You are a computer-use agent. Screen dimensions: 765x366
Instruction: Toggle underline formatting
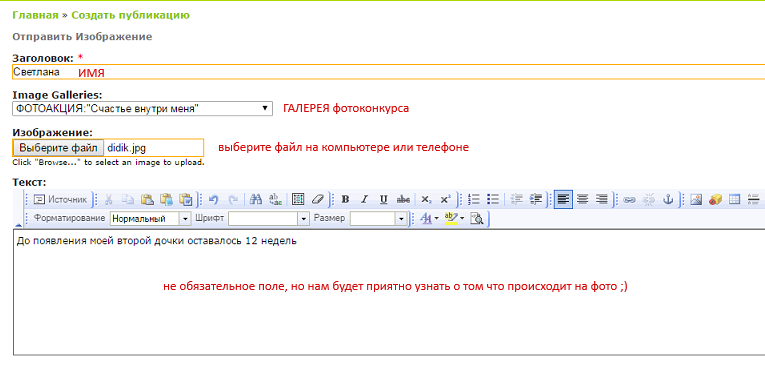pyautogui.click(x=383, y=199)
